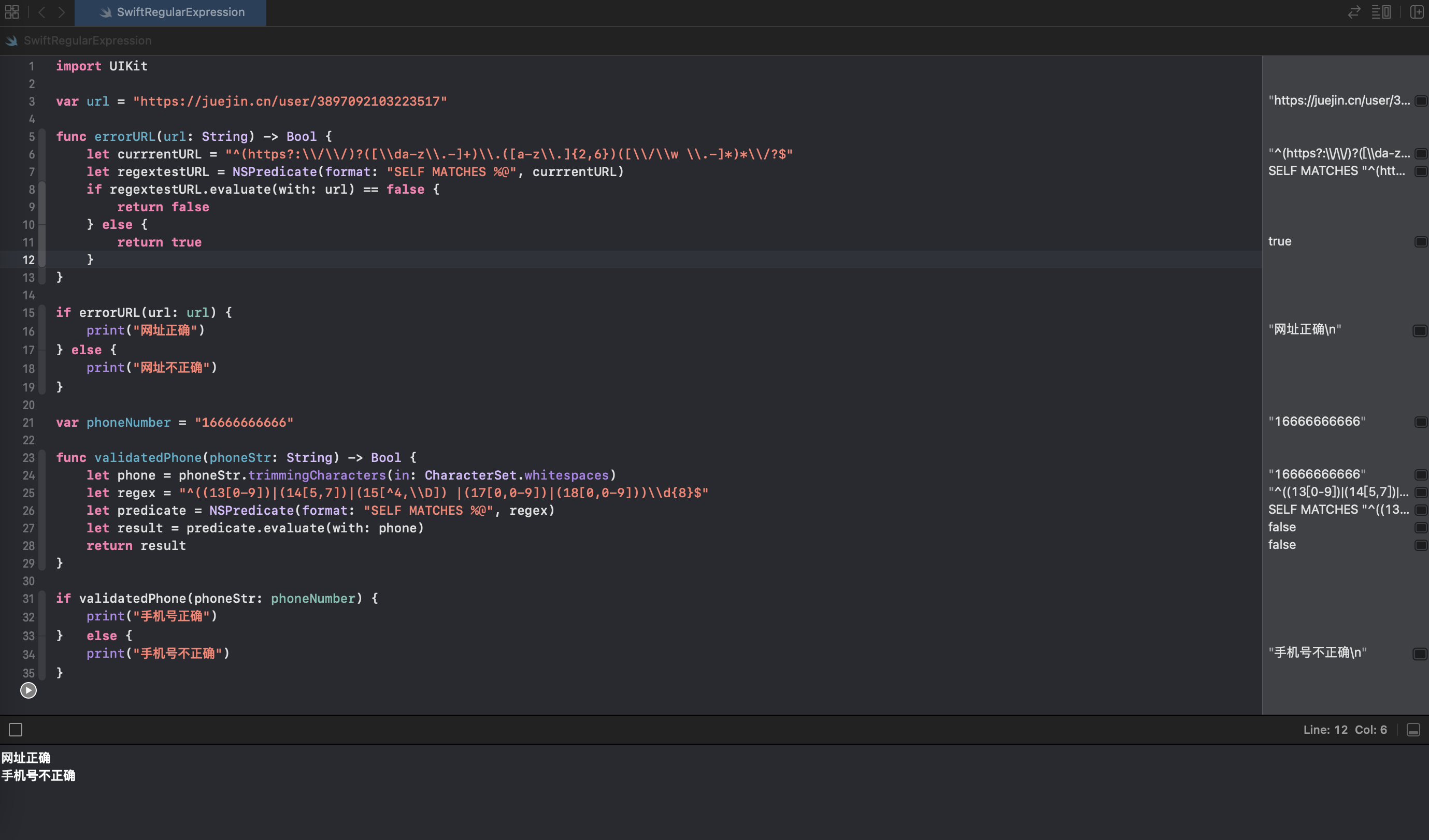1429x840 pixels.
Task: Click the Swift icon in the jump bar
Action: (12, 41)
